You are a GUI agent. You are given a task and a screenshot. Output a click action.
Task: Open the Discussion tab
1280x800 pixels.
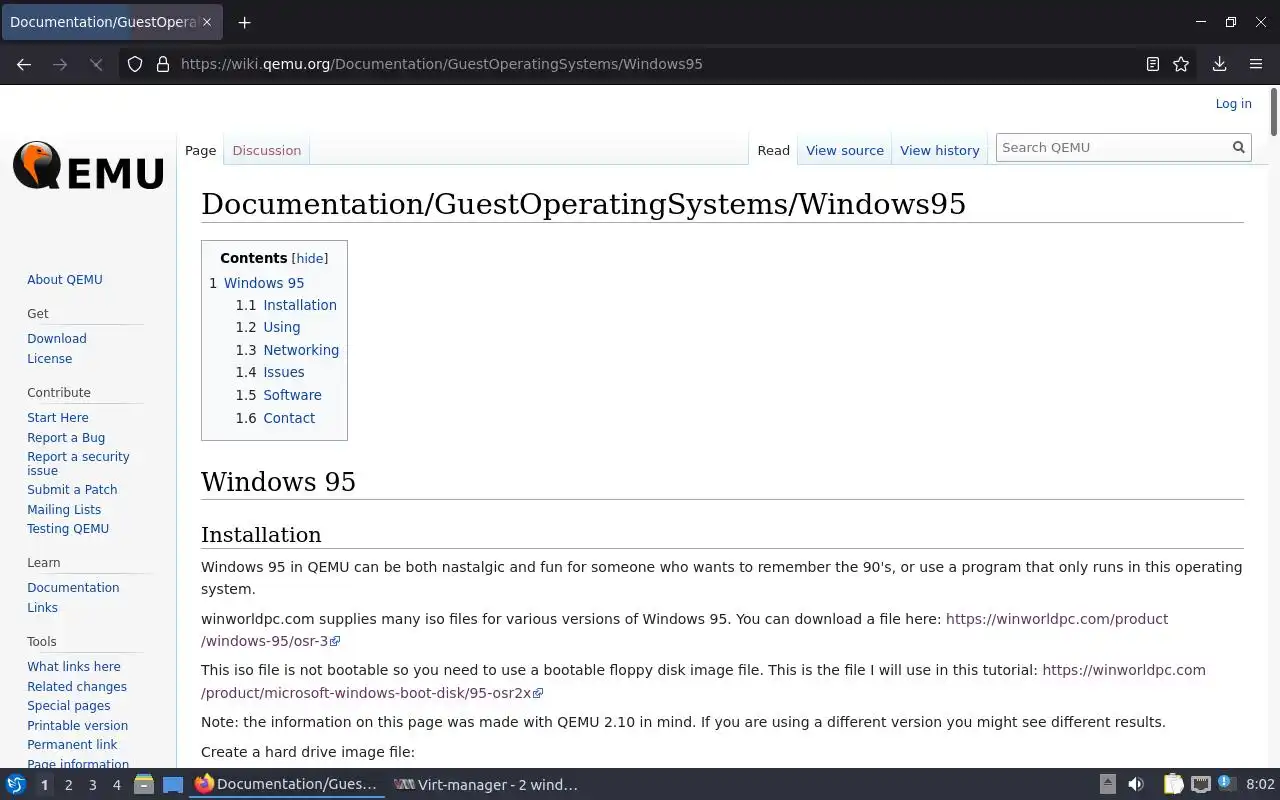click(266, 150)
